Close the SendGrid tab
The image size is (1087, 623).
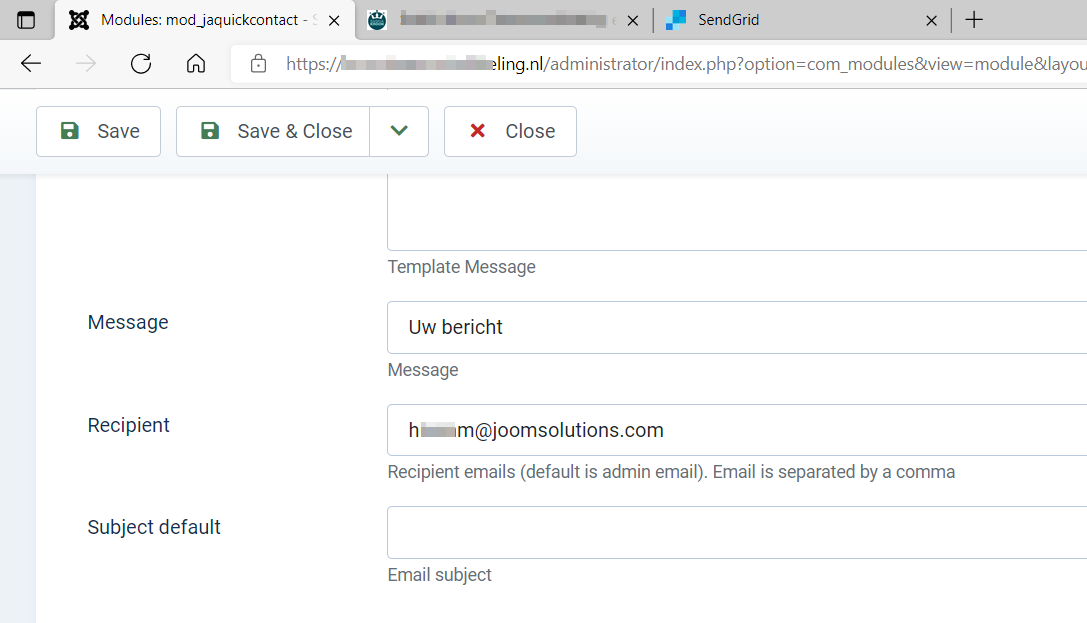pyautogui.click(x=932, y=20)
